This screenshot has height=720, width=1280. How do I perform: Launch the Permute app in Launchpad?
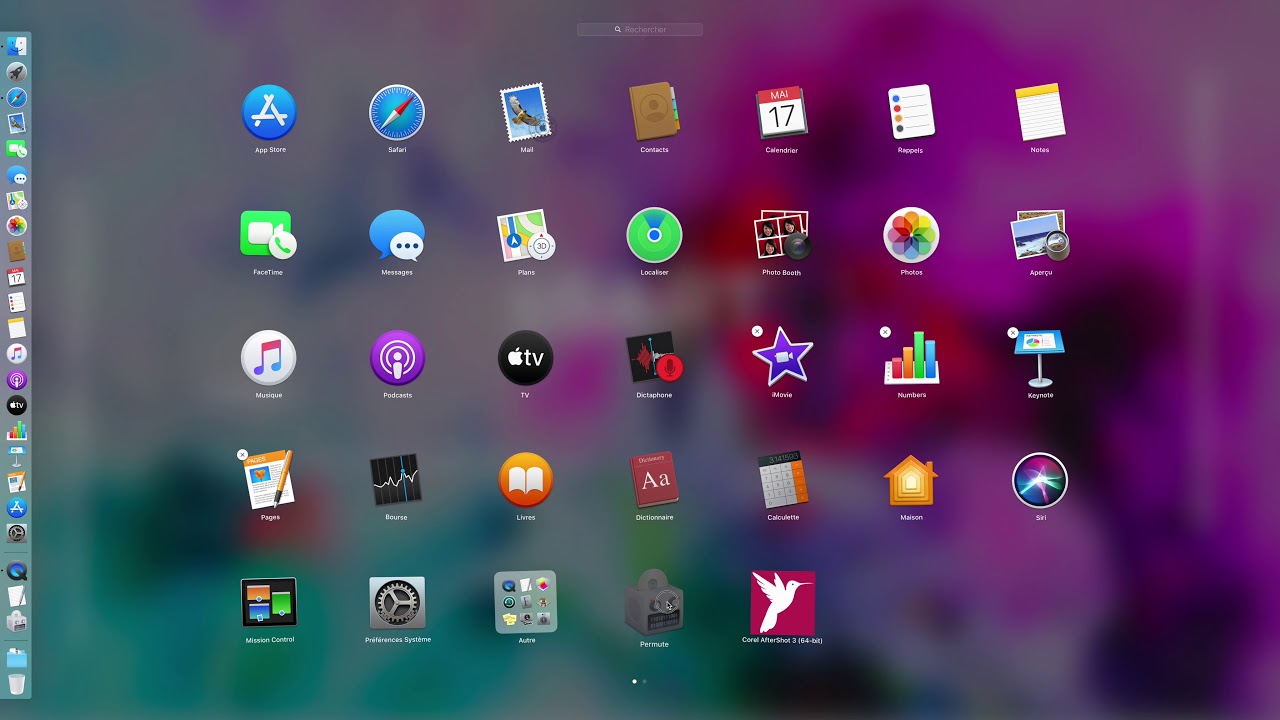point(654,603)
